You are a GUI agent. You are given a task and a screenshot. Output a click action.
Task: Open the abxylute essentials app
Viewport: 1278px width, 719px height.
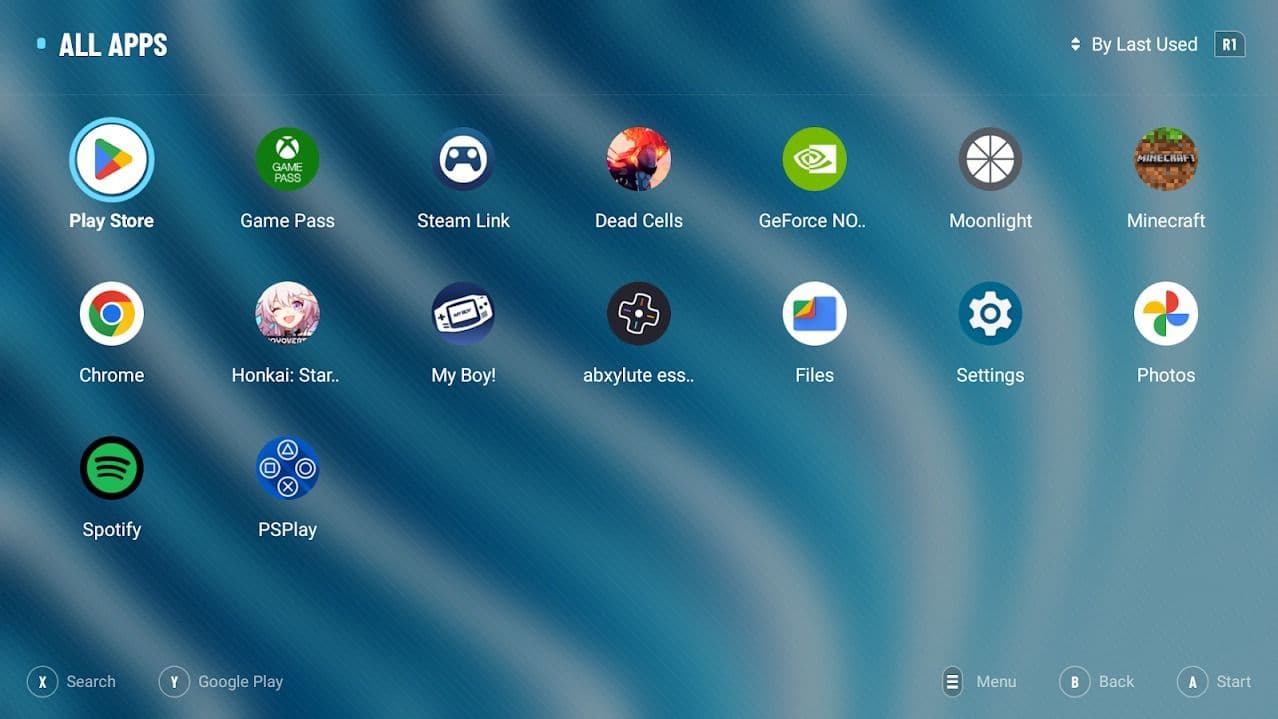coord(639,314)
